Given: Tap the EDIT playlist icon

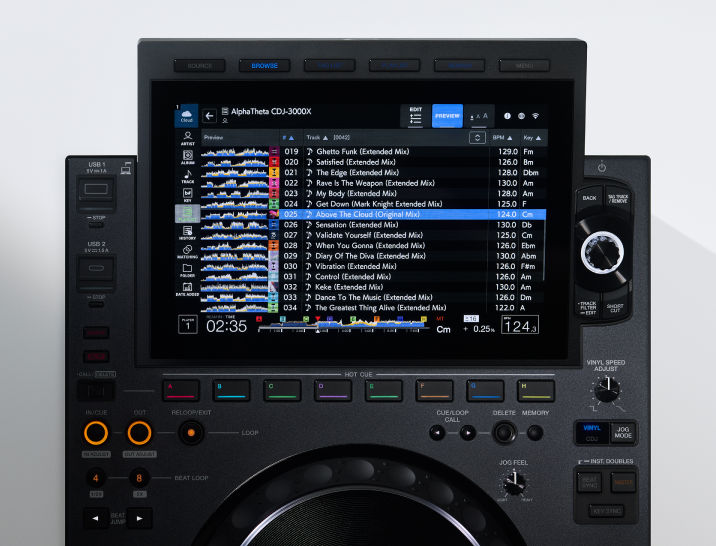Looking at the screenshot, I should point(416,116).
